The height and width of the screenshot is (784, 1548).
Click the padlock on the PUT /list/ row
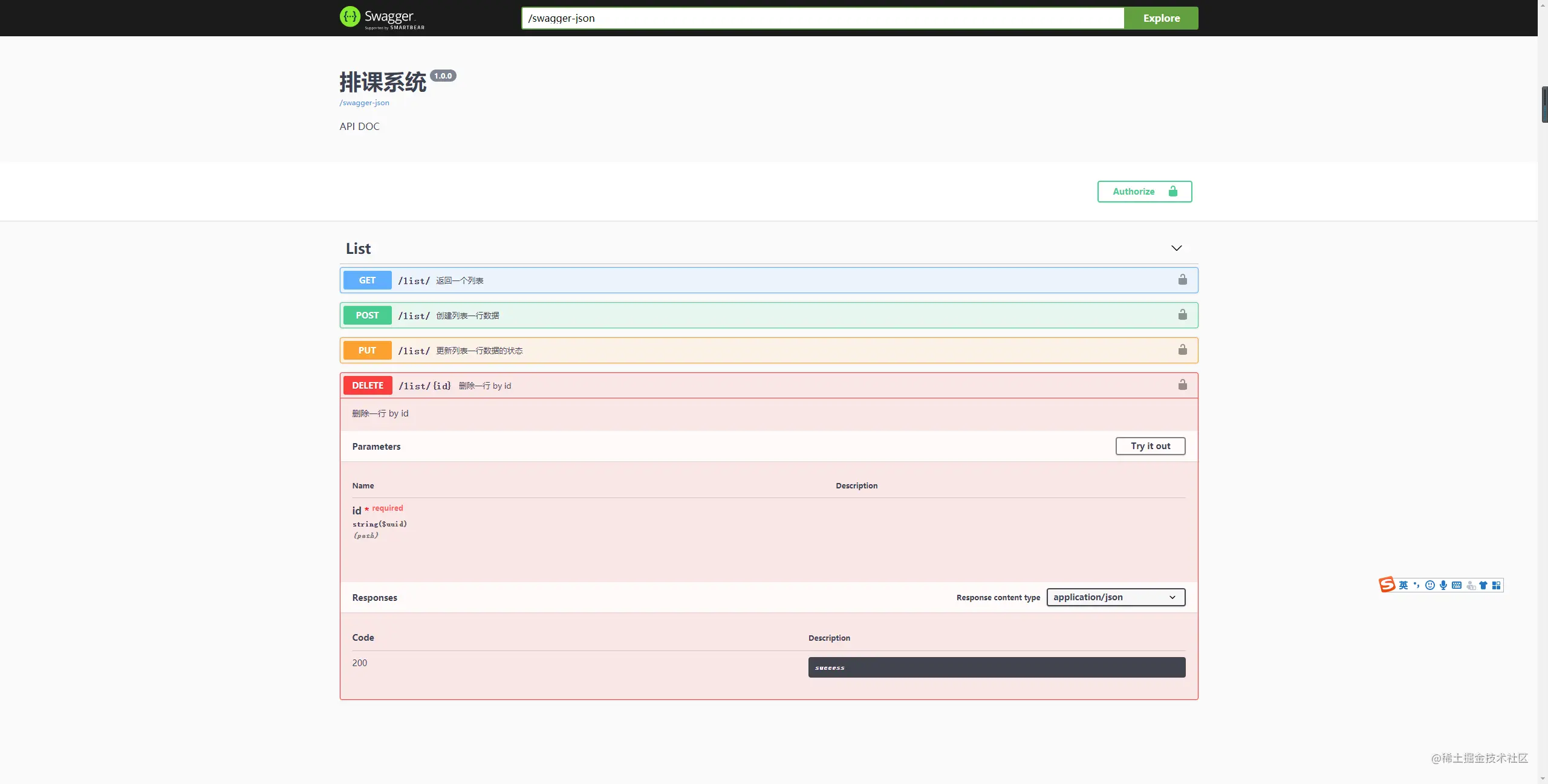(1182, 349)
